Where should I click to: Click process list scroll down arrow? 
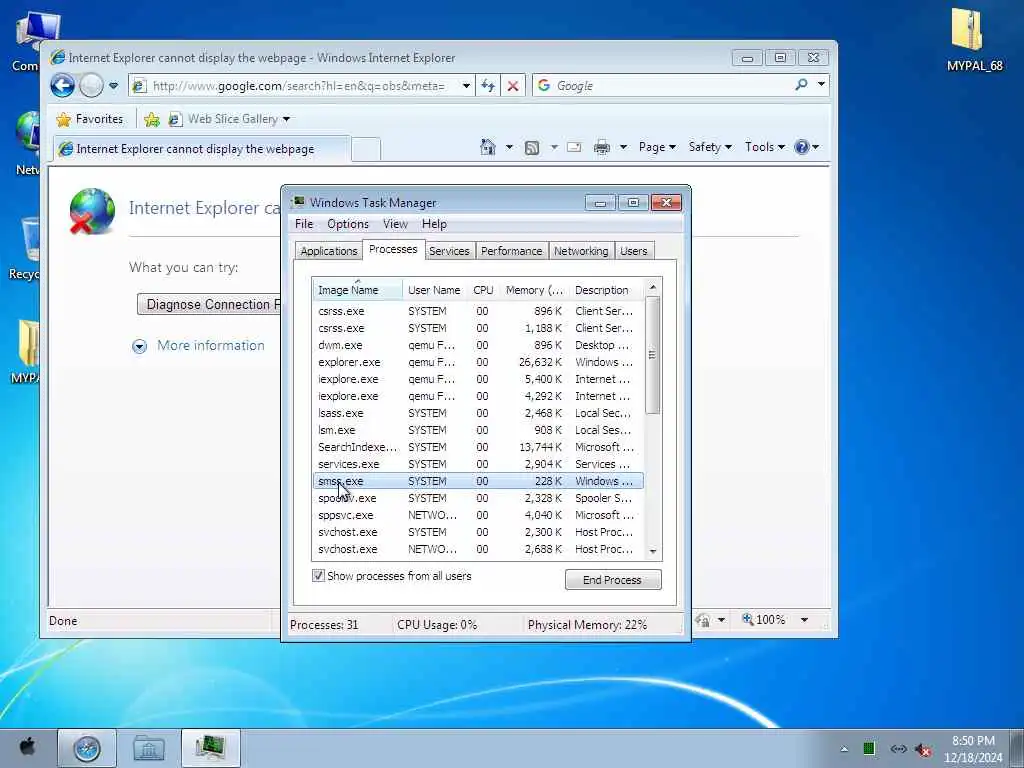click(653, 552)
